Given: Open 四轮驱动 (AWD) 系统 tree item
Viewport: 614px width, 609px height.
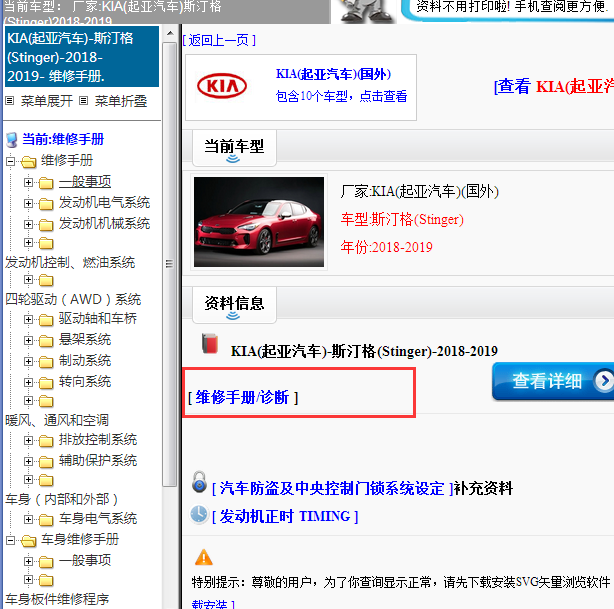Looking at the screenshot, I should pos(73,300).
